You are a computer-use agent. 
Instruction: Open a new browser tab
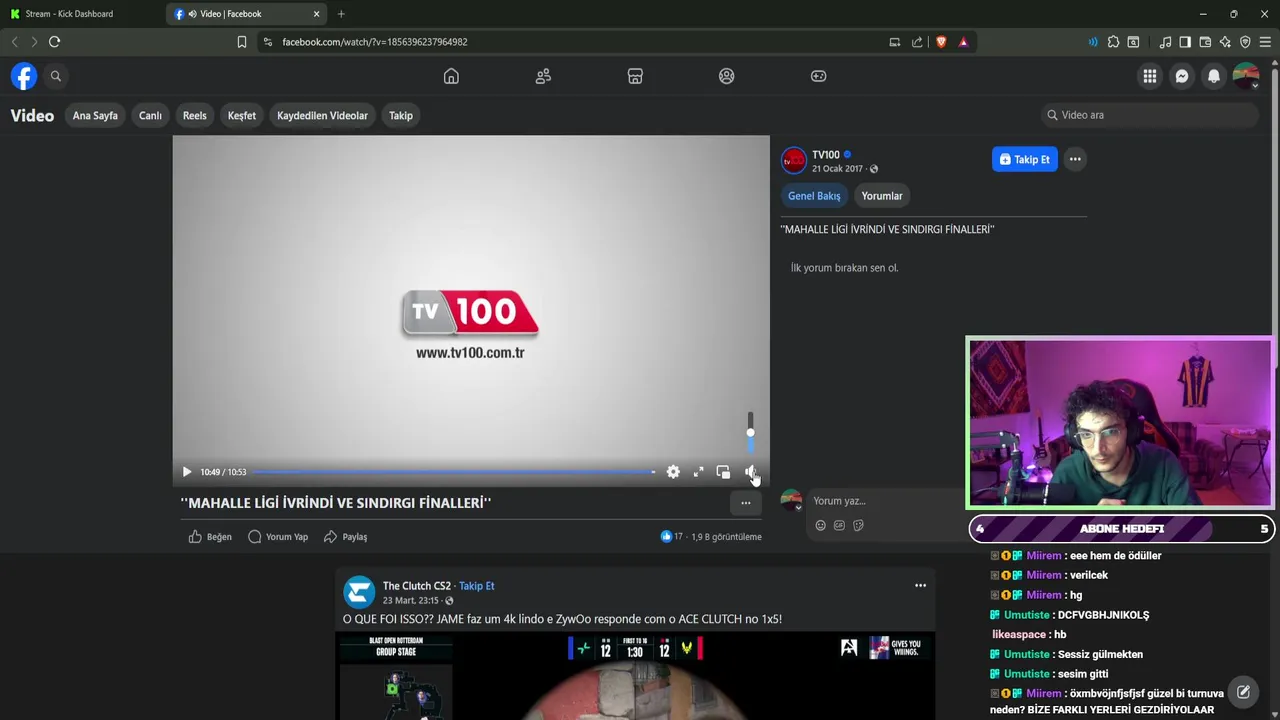point(341,14)
